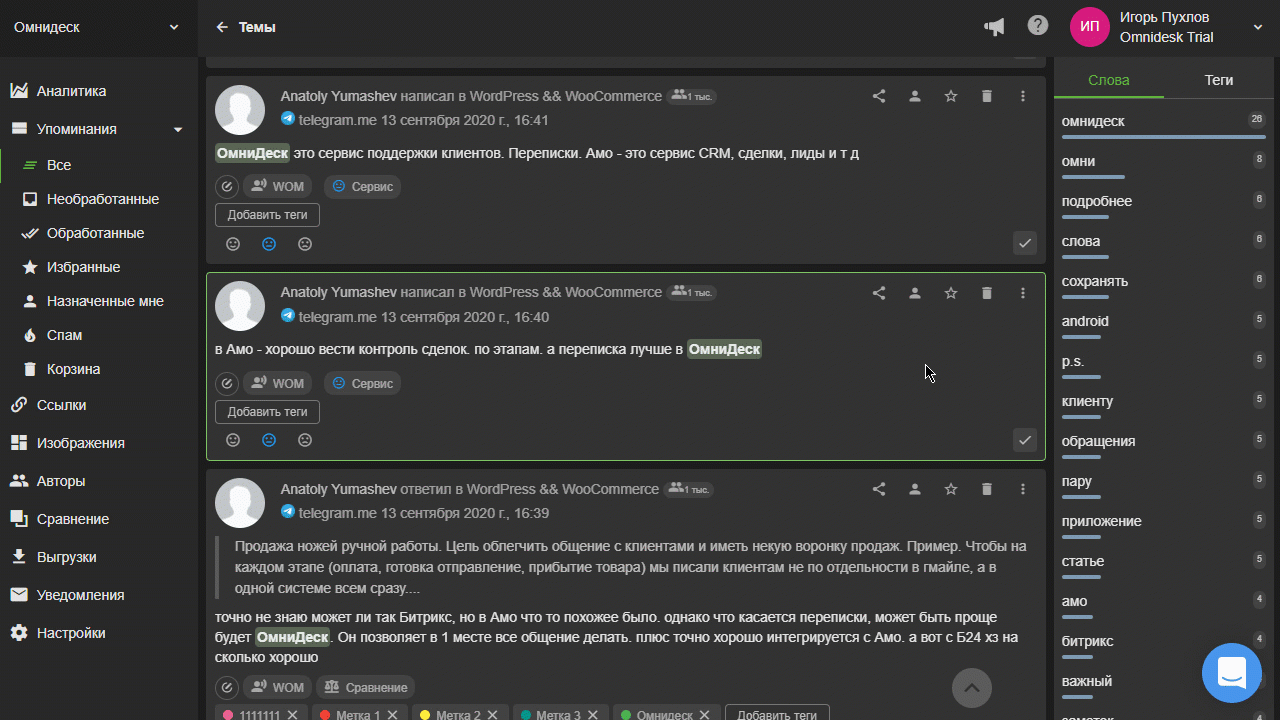1280x720 pixels.
Task: Click Добавить теги on the 16:40 mention
Action: [267, 412]
